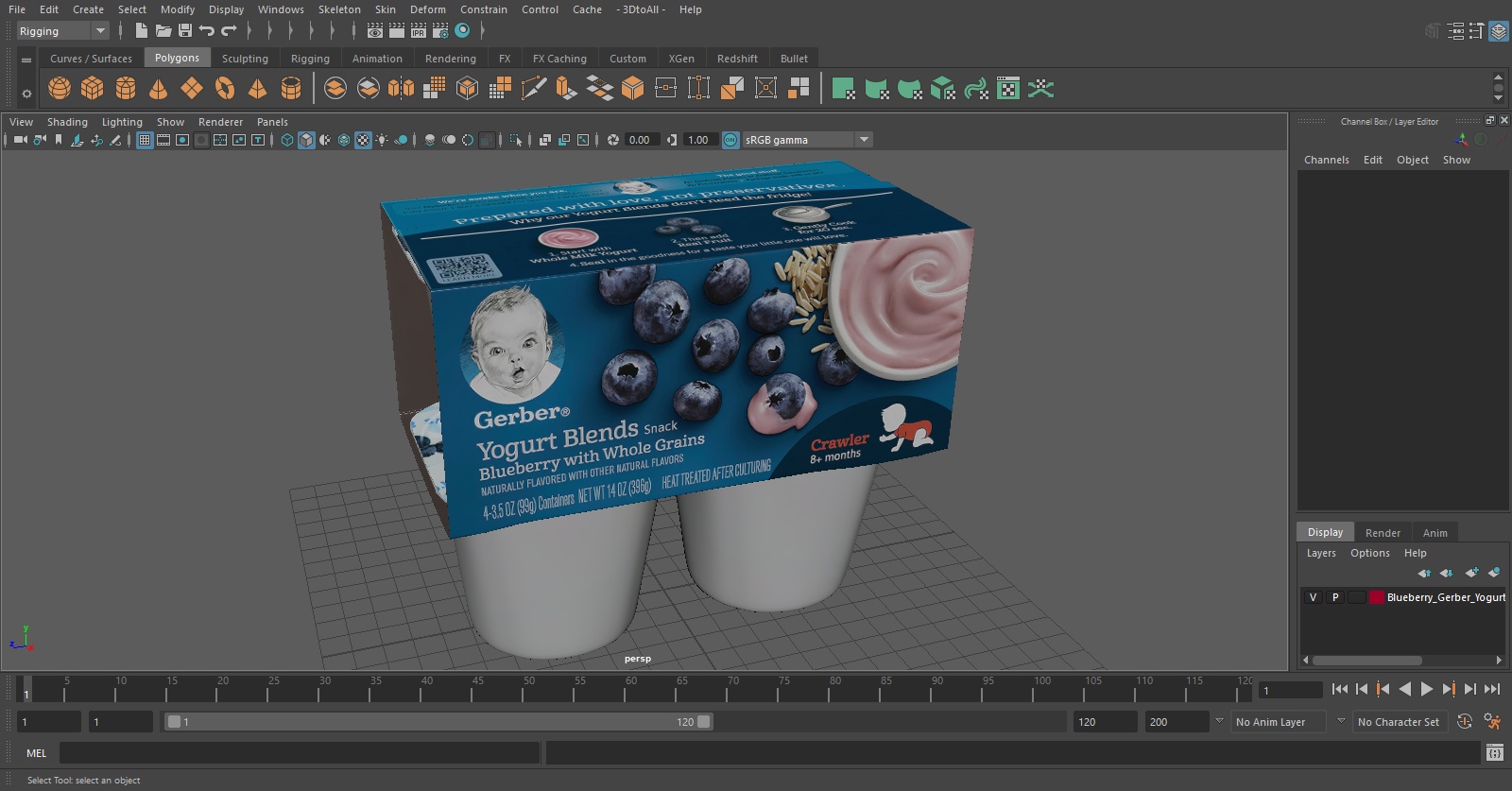Click the MEL command input field
Image resolution: width=1512 pixels, height=791 pixels.
tap(300, 753)
